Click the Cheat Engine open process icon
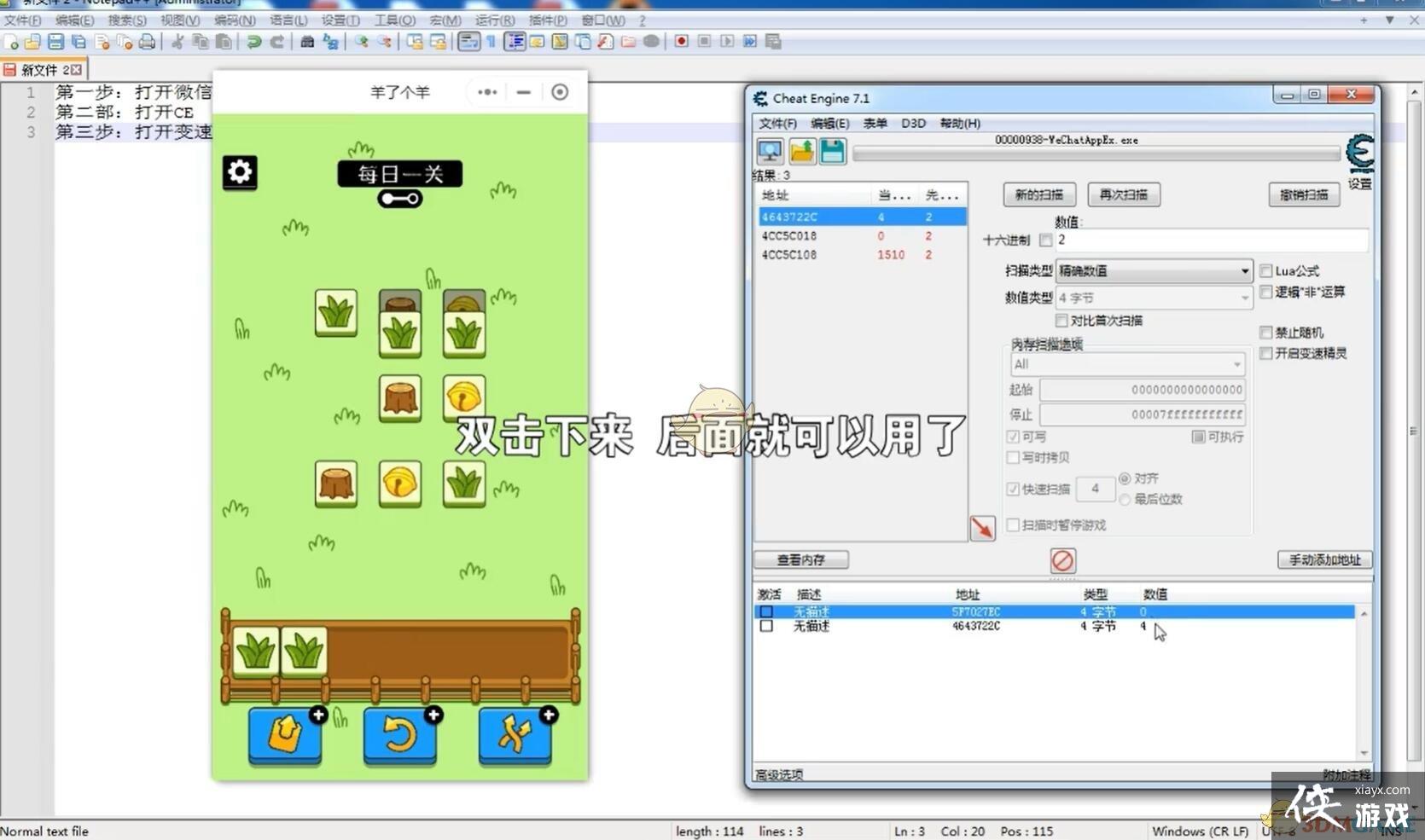The image size is (1425, 840). tap(770, 152)
